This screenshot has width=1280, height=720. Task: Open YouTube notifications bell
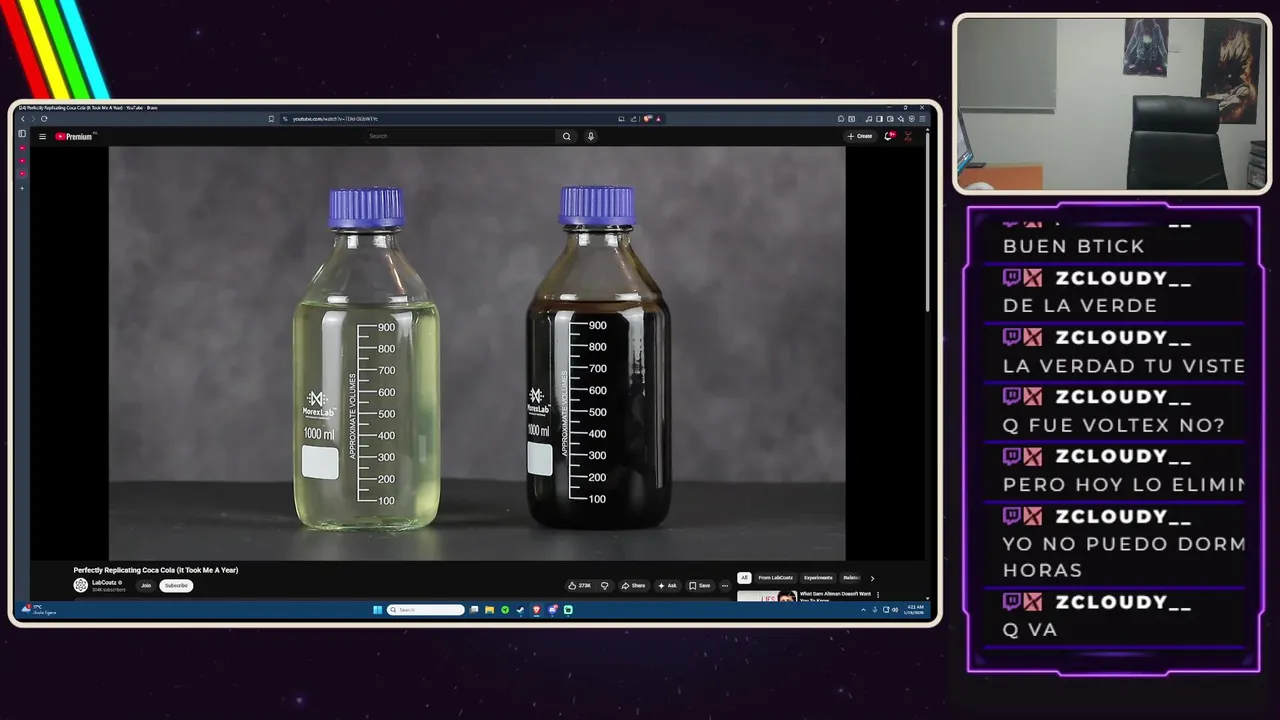click(888, 136)
